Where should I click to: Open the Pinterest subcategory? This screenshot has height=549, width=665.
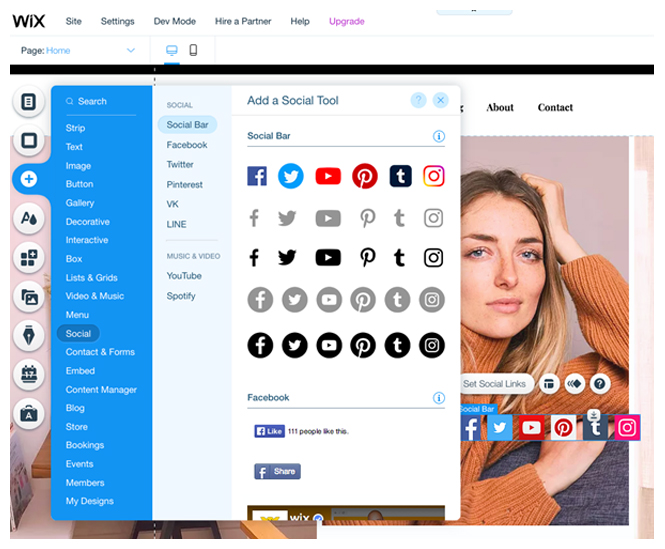tap(184, 185)
